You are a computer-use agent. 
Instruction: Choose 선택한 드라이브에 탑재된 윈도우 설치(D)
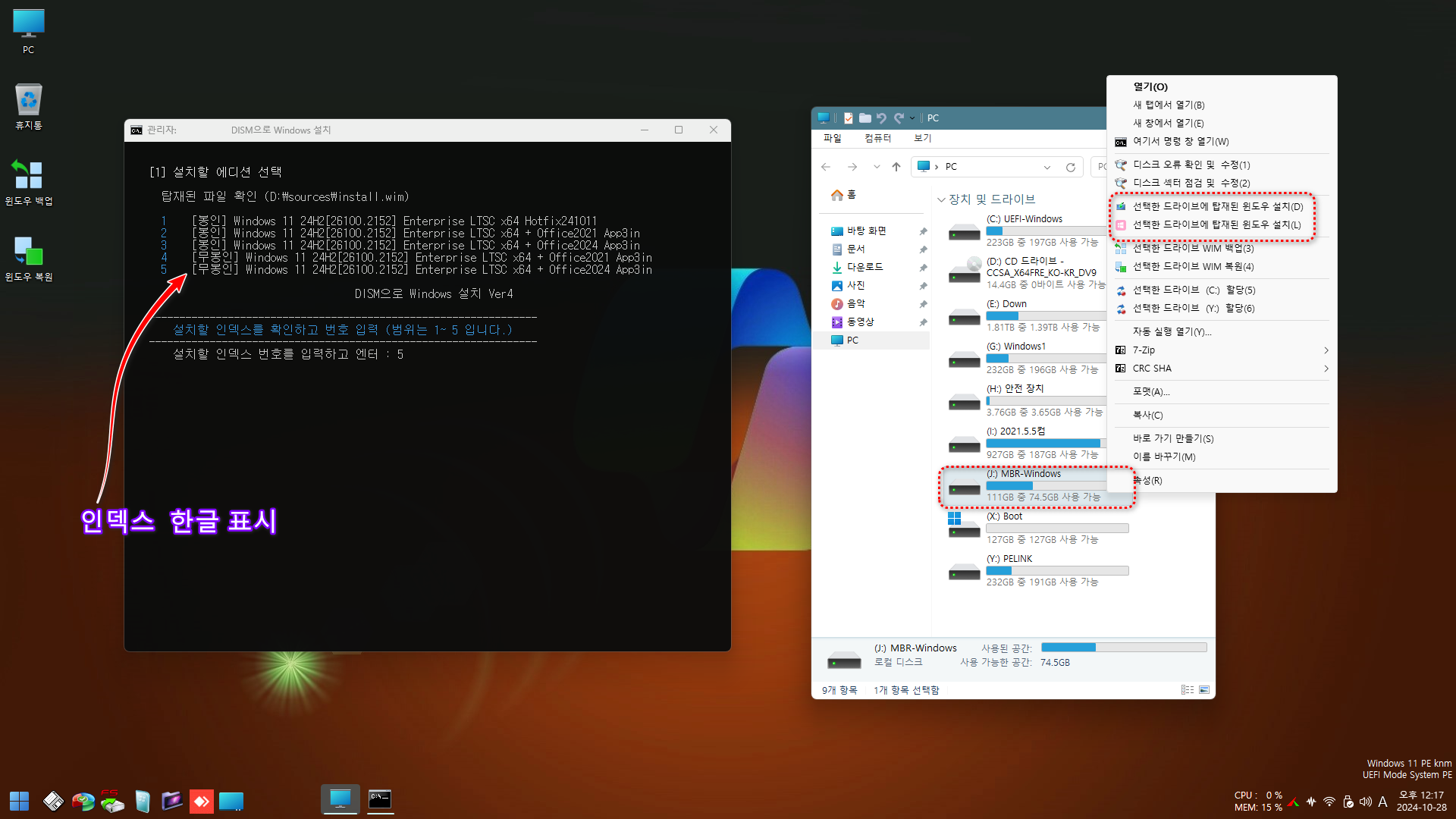(1221, 207)
